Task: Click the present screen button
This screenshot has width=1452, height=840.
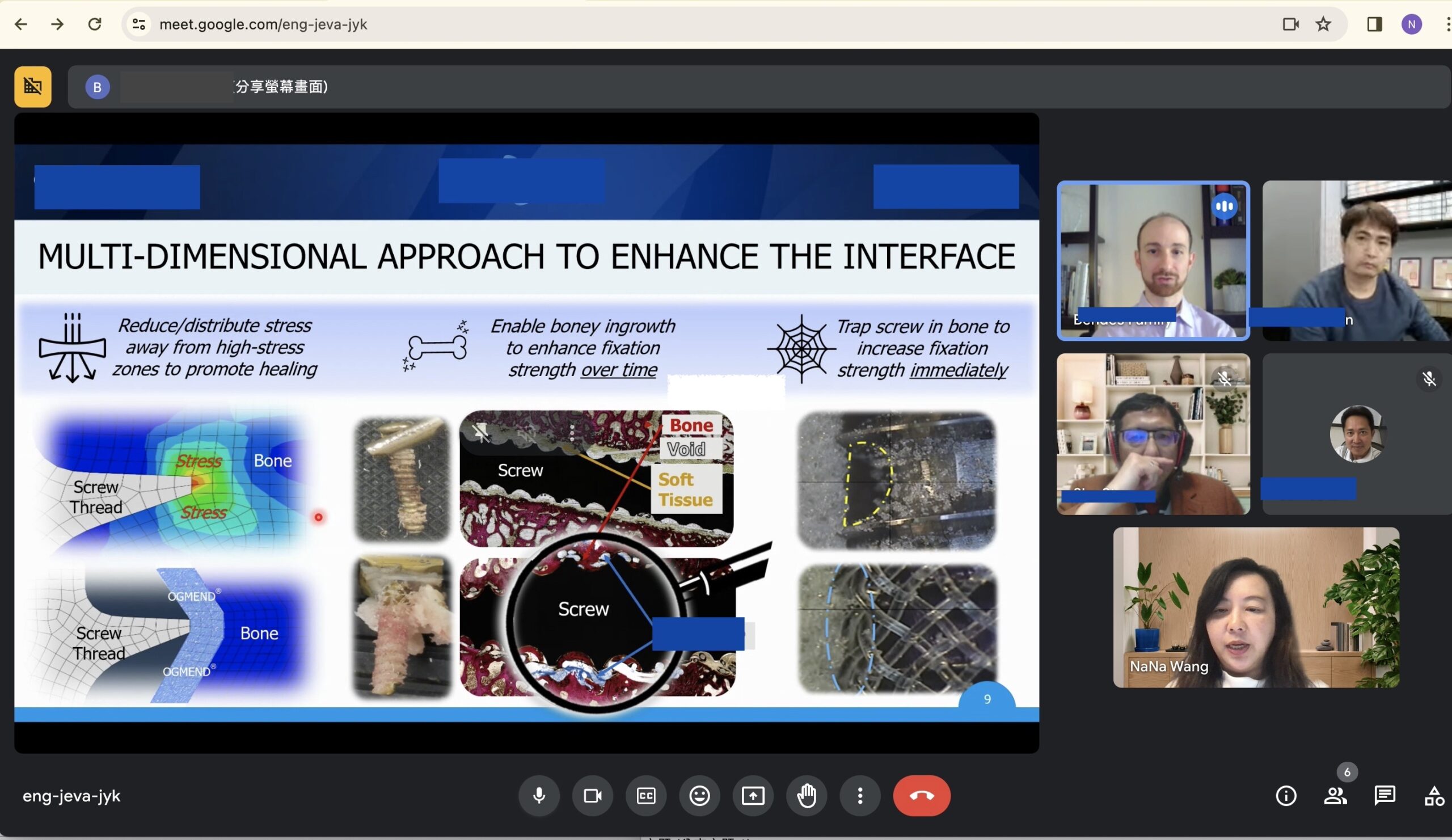Action: tap(753, 796)
